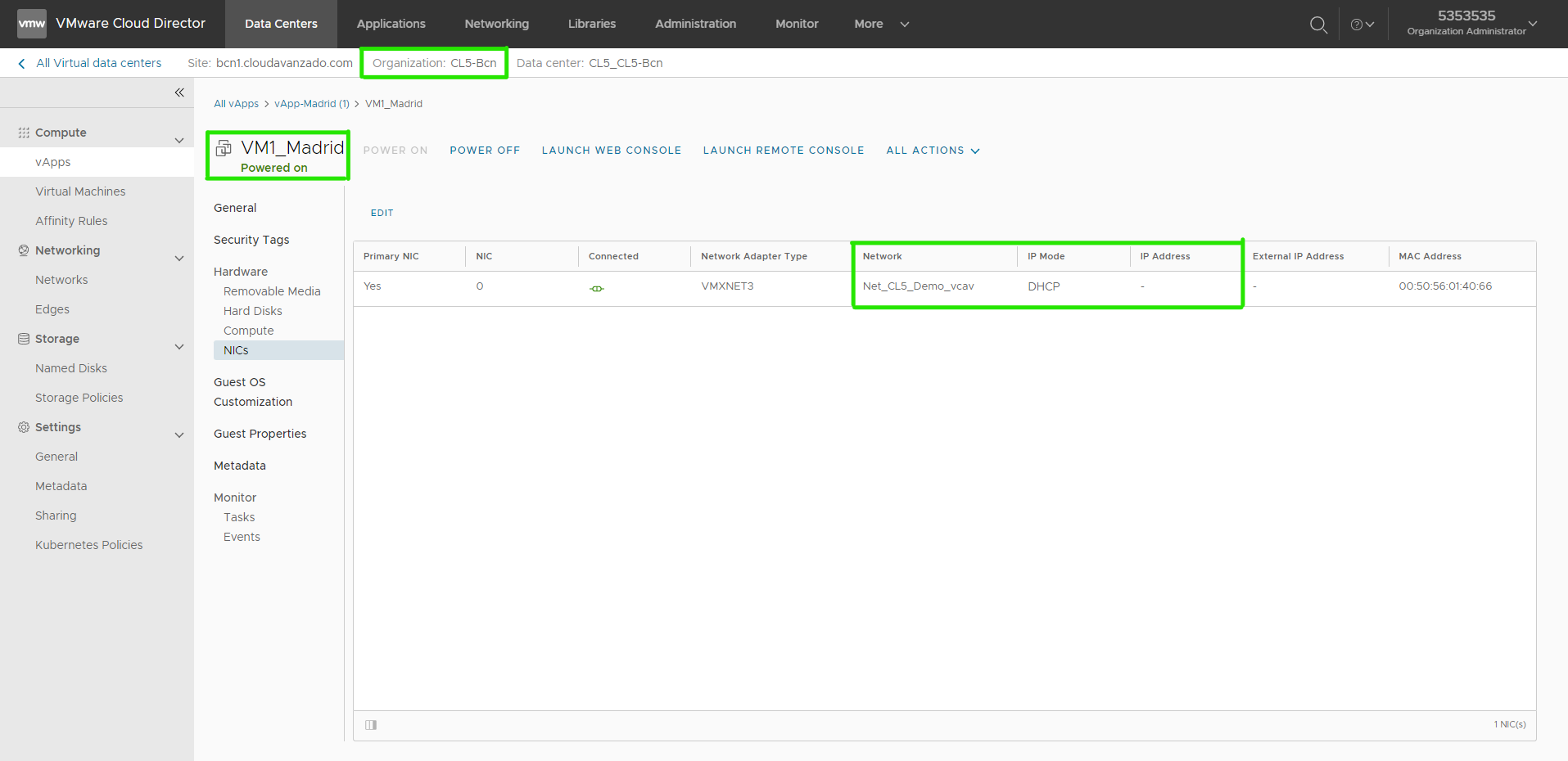Viewport: 1568px width, 761px height.
Task: Open the All vApps breadcrumb link
Action: [x=236, y=104]
